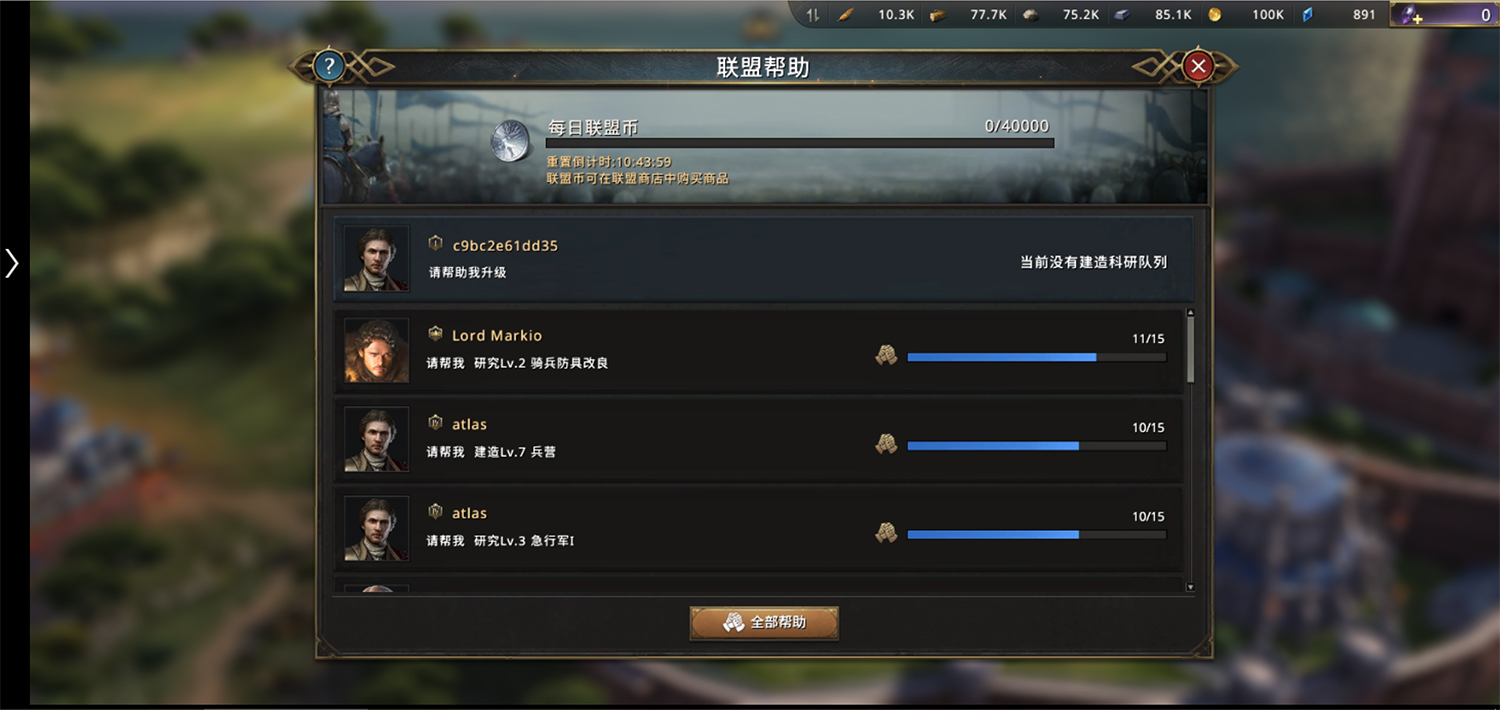The height and width of the screenshot is (710, 1500).
Task: Open c9bc2e61dd35 player portrait
Action: (x=376, y=259)
